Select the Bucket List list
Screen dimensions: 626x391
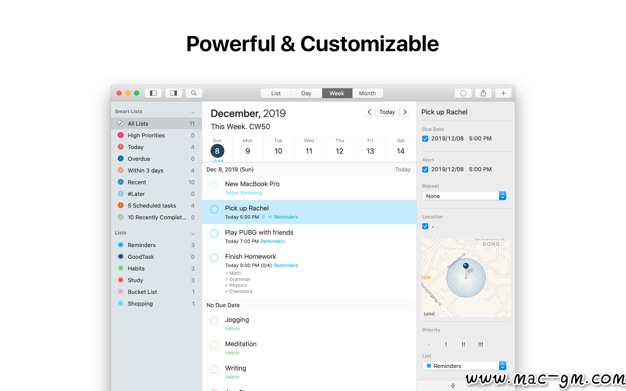coord(156,292)
